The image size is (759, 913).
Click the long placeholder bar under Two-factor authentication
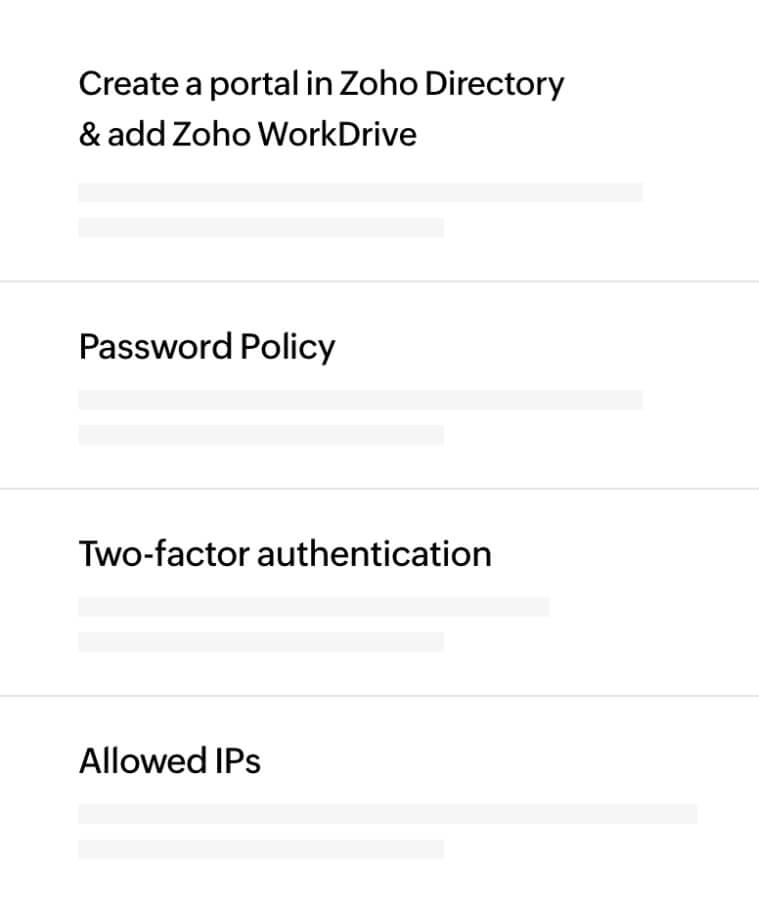tap(313, 607)
